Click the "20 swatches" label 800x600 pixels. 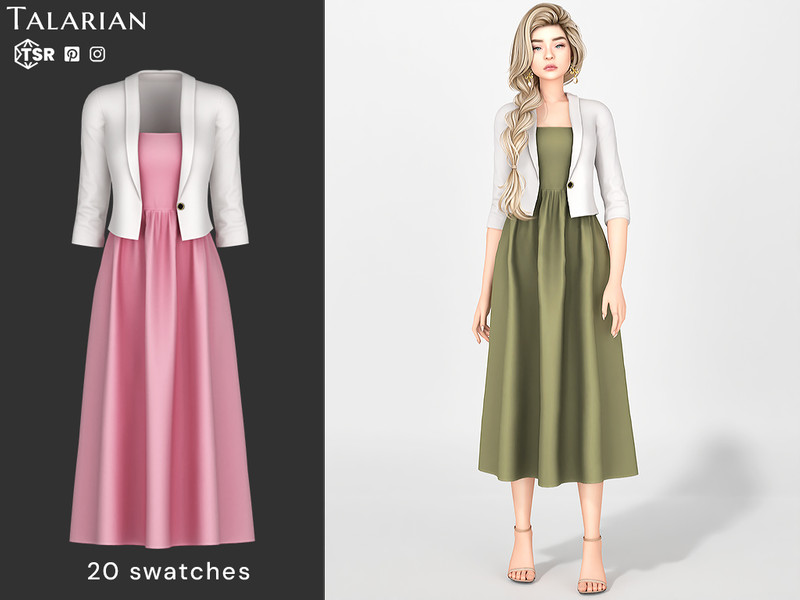tap(168, 571)
